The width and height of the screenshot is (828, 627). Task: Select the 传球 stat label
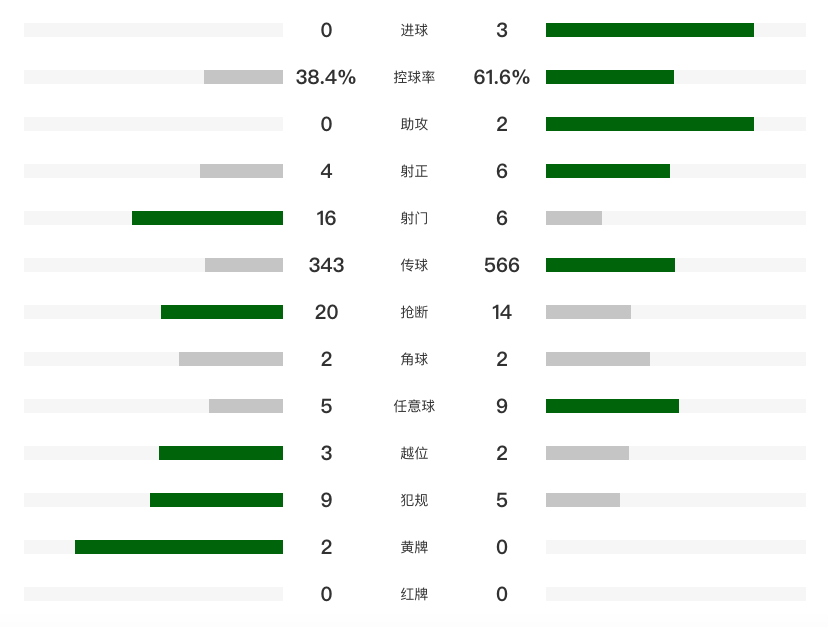(414, 265)
